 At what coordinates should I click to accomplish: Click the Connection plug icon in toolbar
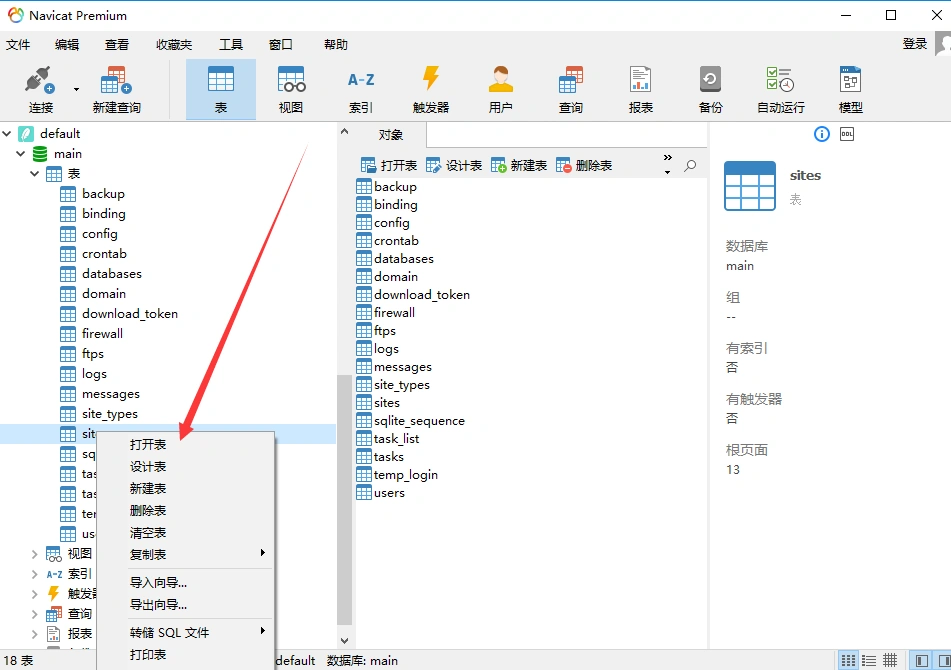click(x=40, y=81)
